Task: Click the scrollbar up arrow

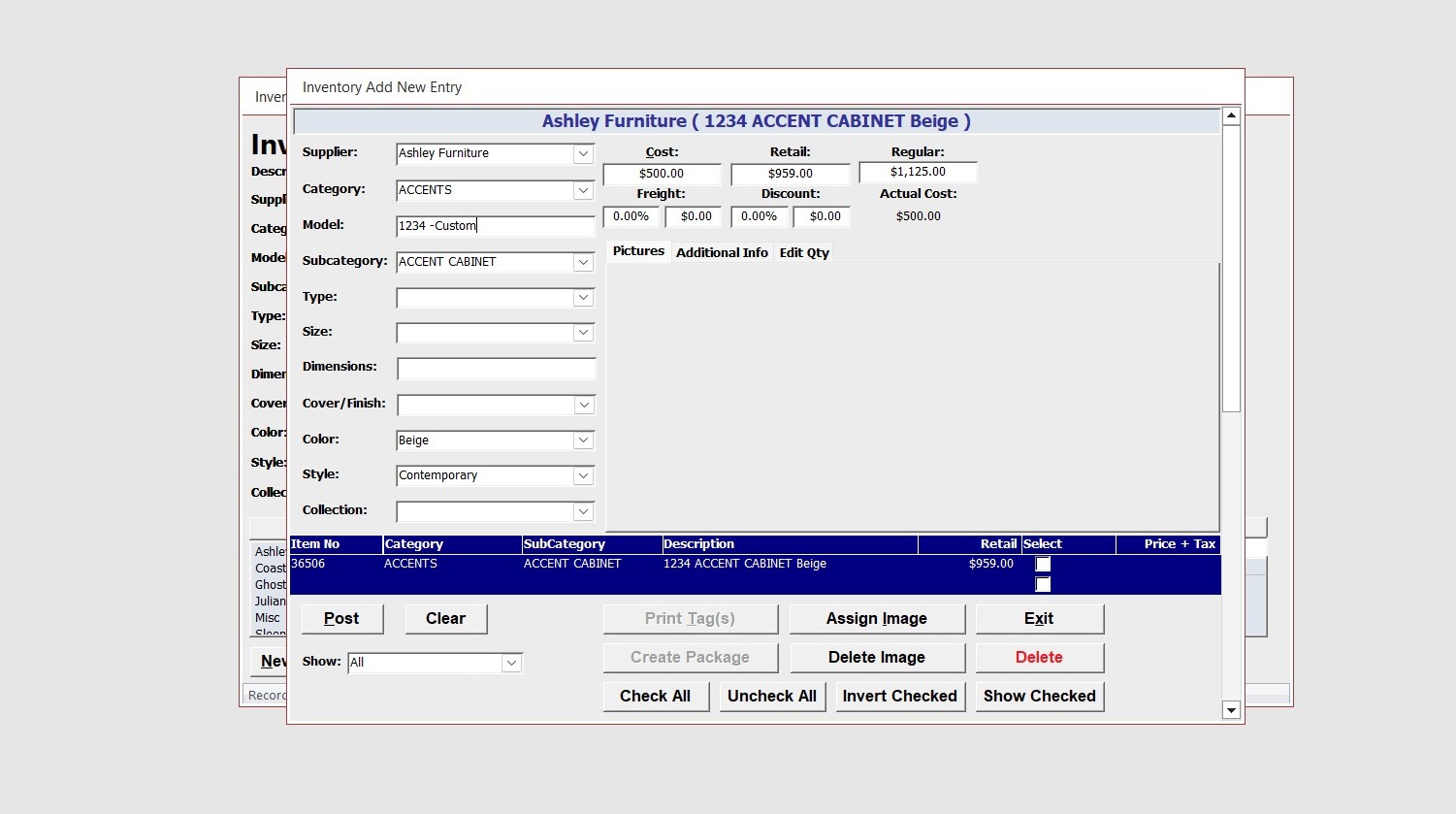Action: (x=1231, y=116)
